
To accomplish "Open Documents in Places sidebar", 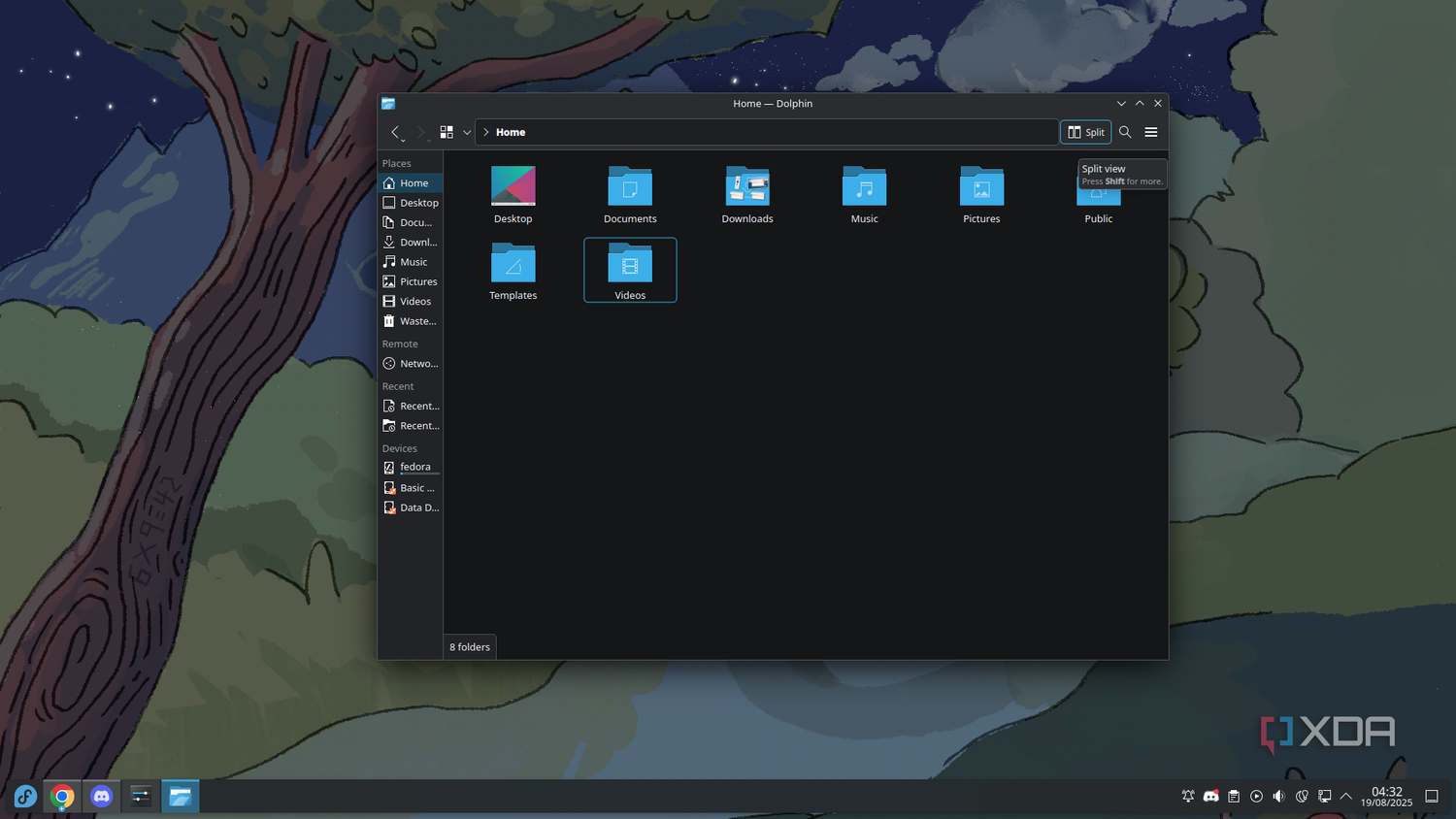I will click(411, 222).
